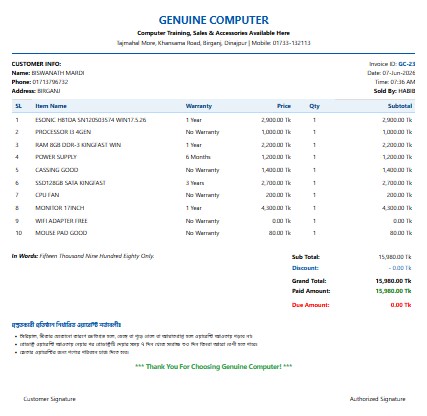Click the 'Subtotal' column header
The image size is (427, 416).
pyautogui.click(x=400, y=106)
